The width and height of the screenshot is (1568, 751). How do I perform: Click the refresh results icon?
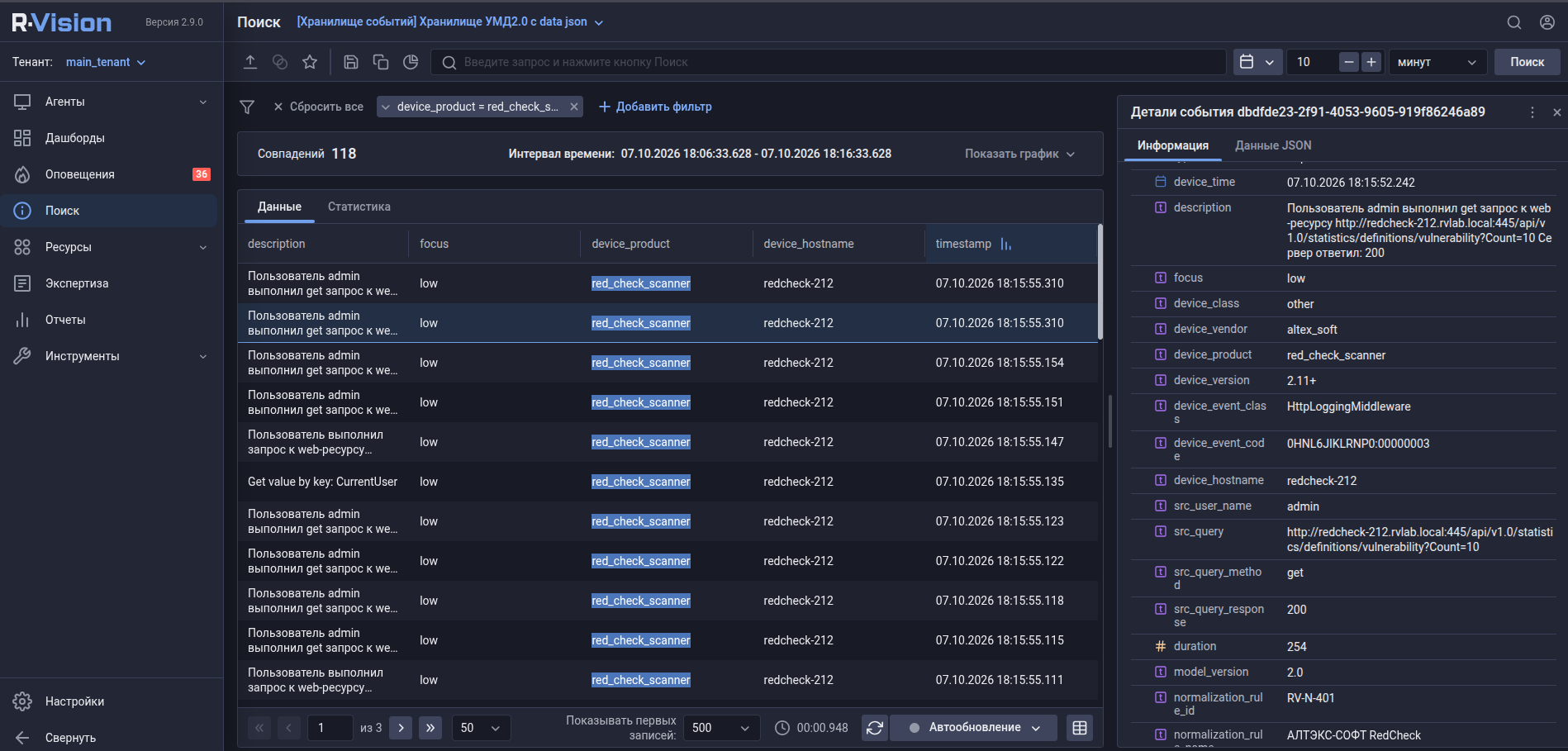click(875, 728)
